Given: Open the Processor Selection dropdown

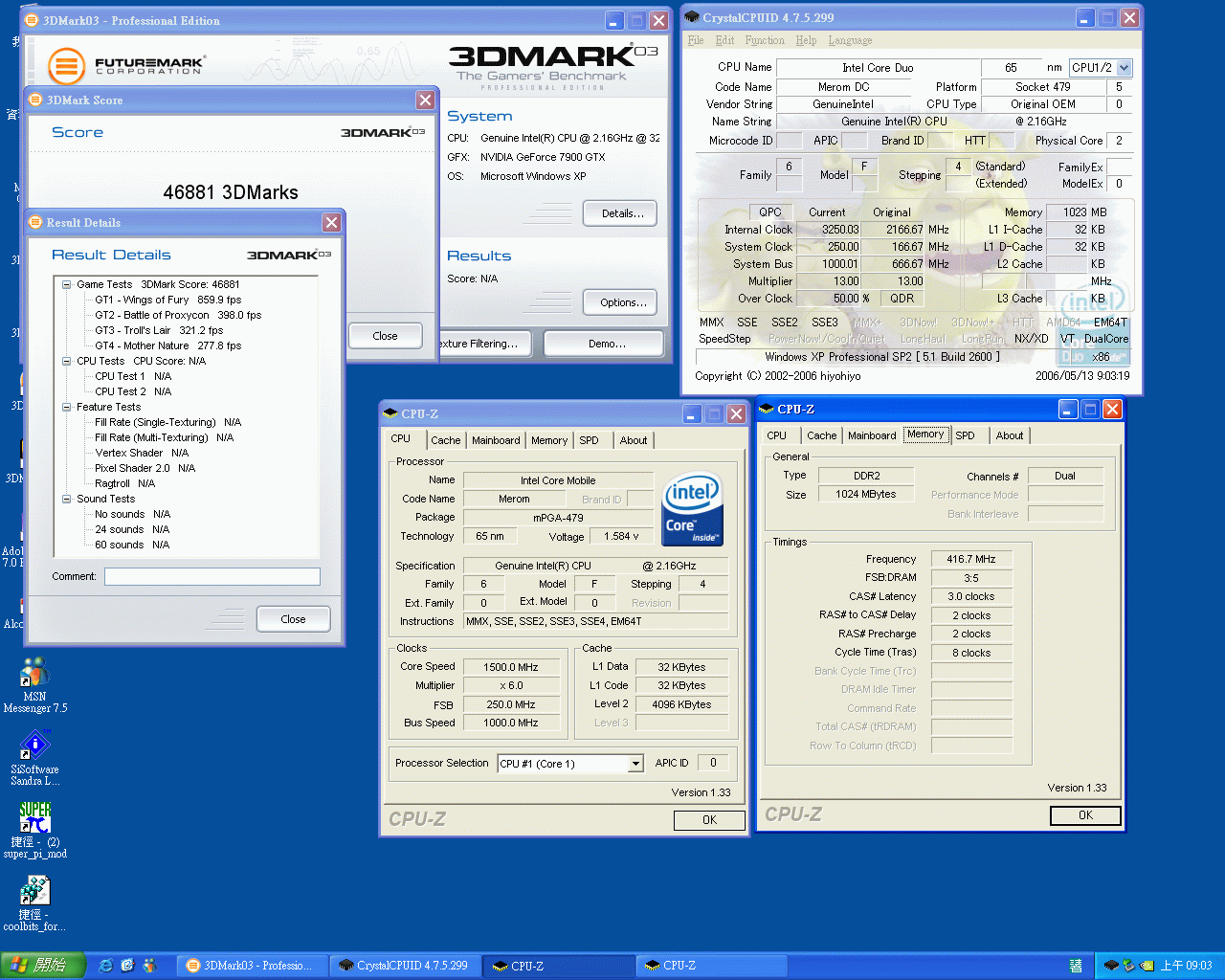Looking at the screenshot, I should (x=635, y=764).
